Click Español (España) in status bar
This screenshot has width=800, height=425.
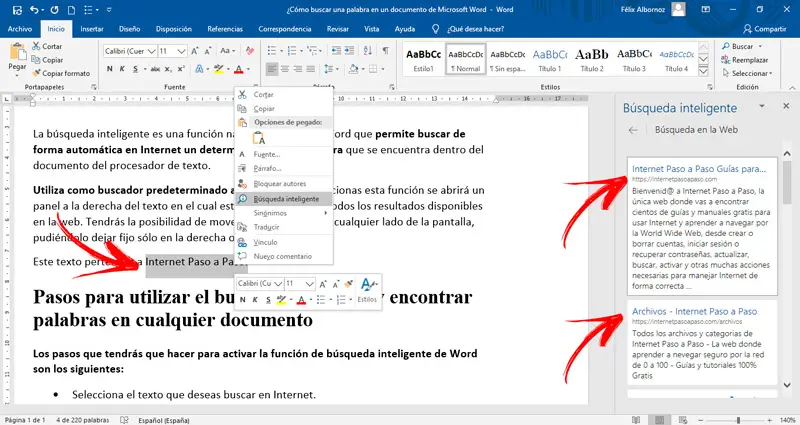pyautogui.click(x=164, y=420)
